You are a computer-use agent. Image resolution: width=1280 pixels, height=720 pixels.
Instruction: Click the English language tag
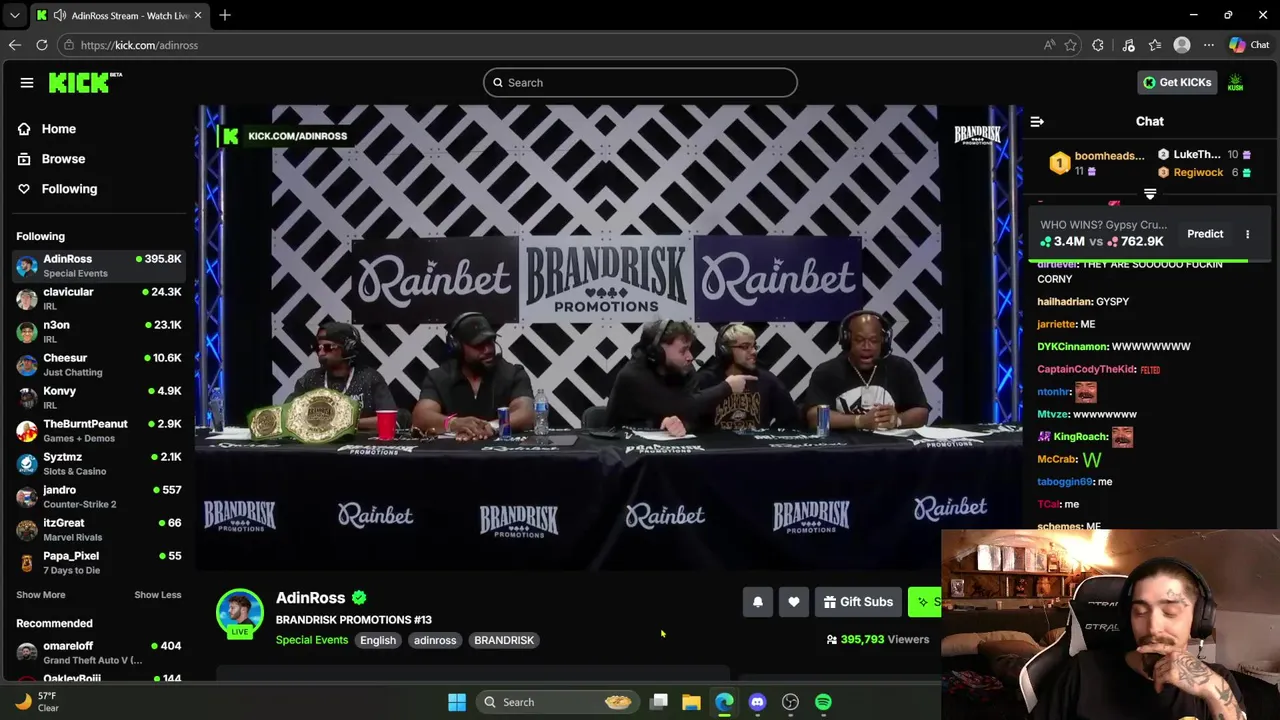378,640
